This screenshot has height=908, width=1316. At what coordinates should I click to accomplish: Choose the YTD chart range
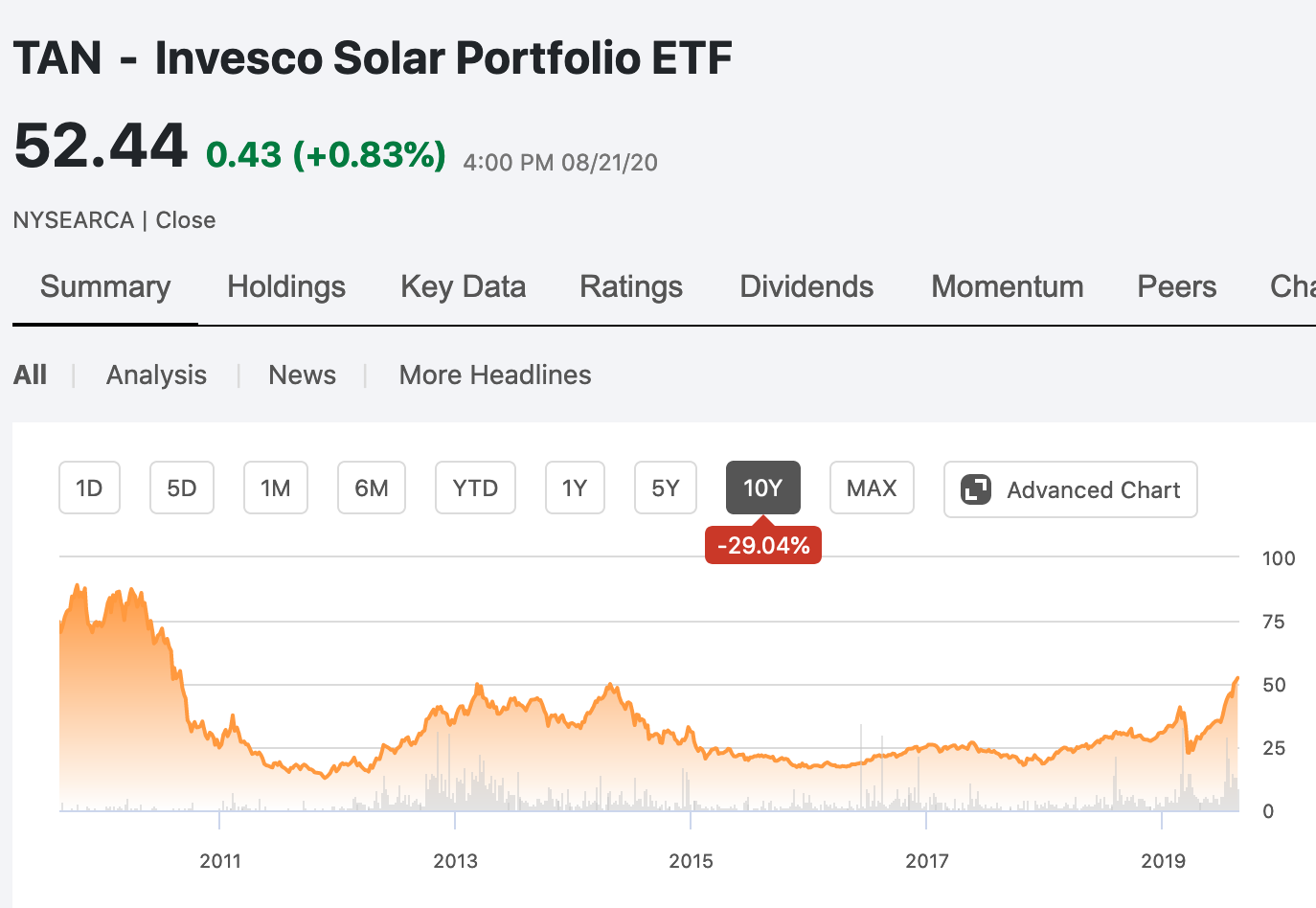475,488
